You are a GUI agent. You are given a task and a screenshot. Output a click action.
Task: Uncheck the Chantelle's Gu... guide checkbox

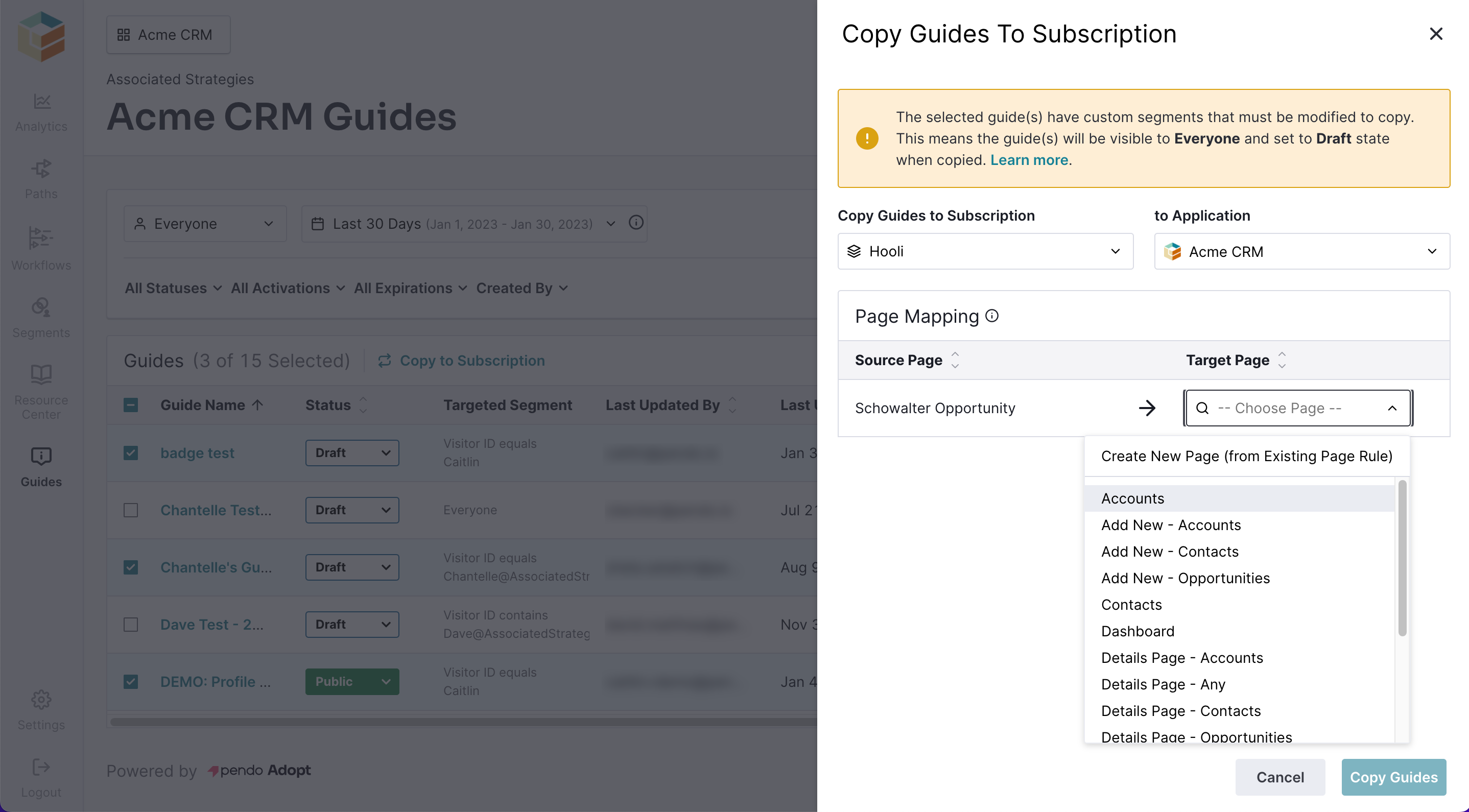(x=131, y=567)
